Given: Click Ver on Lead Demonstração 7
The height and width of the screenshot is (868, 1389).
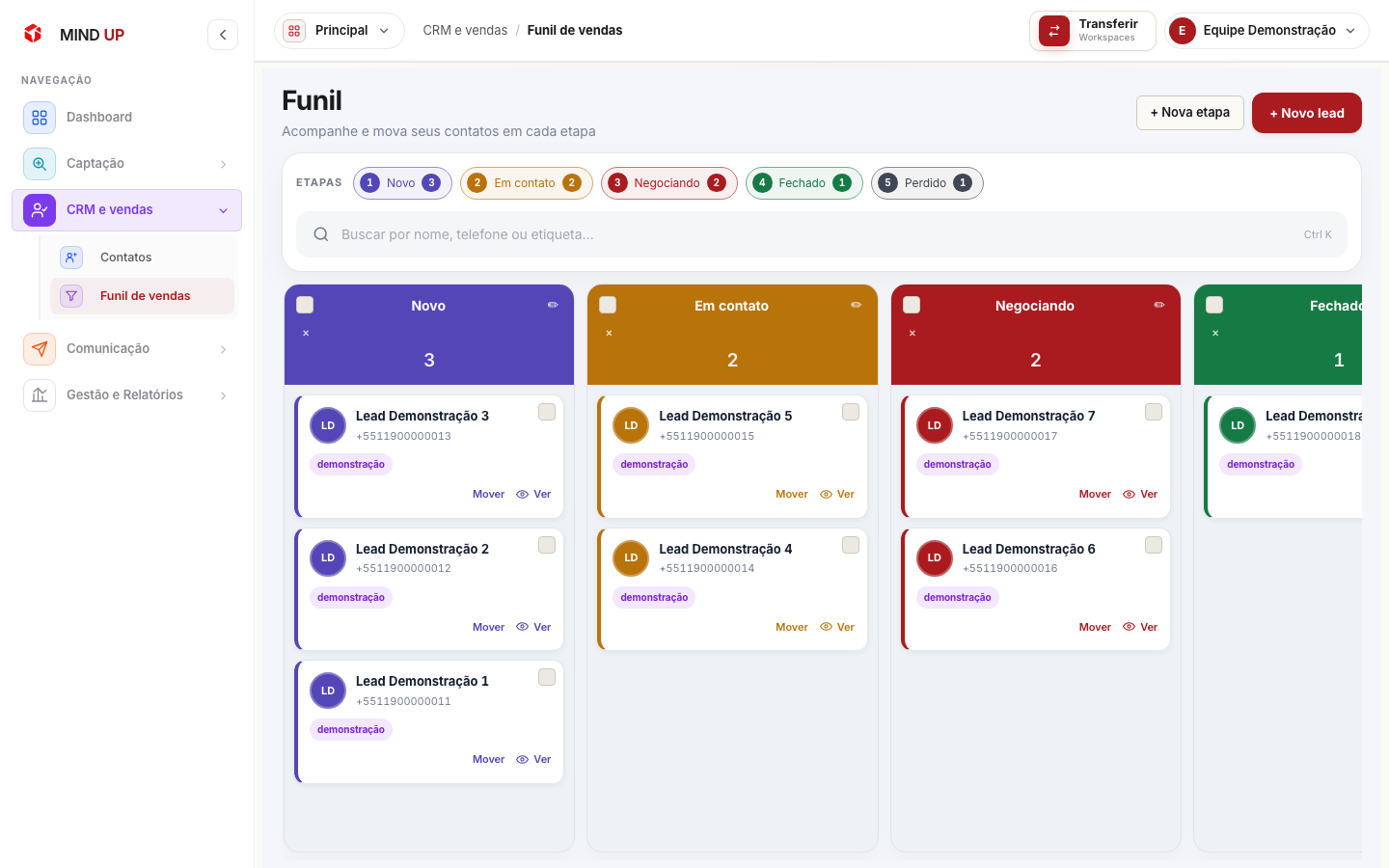Looking at the screenshot, I should pos(1140,494).
